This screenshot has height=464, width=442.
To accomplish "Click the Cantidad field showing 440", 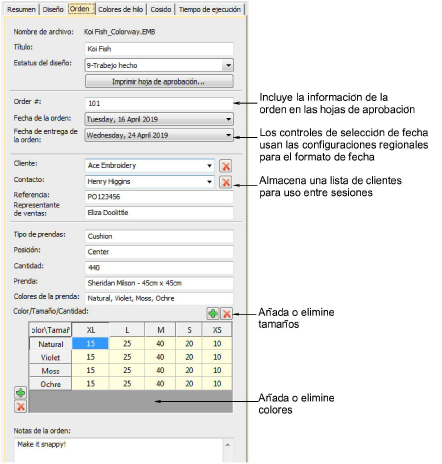I will (159, 268).
